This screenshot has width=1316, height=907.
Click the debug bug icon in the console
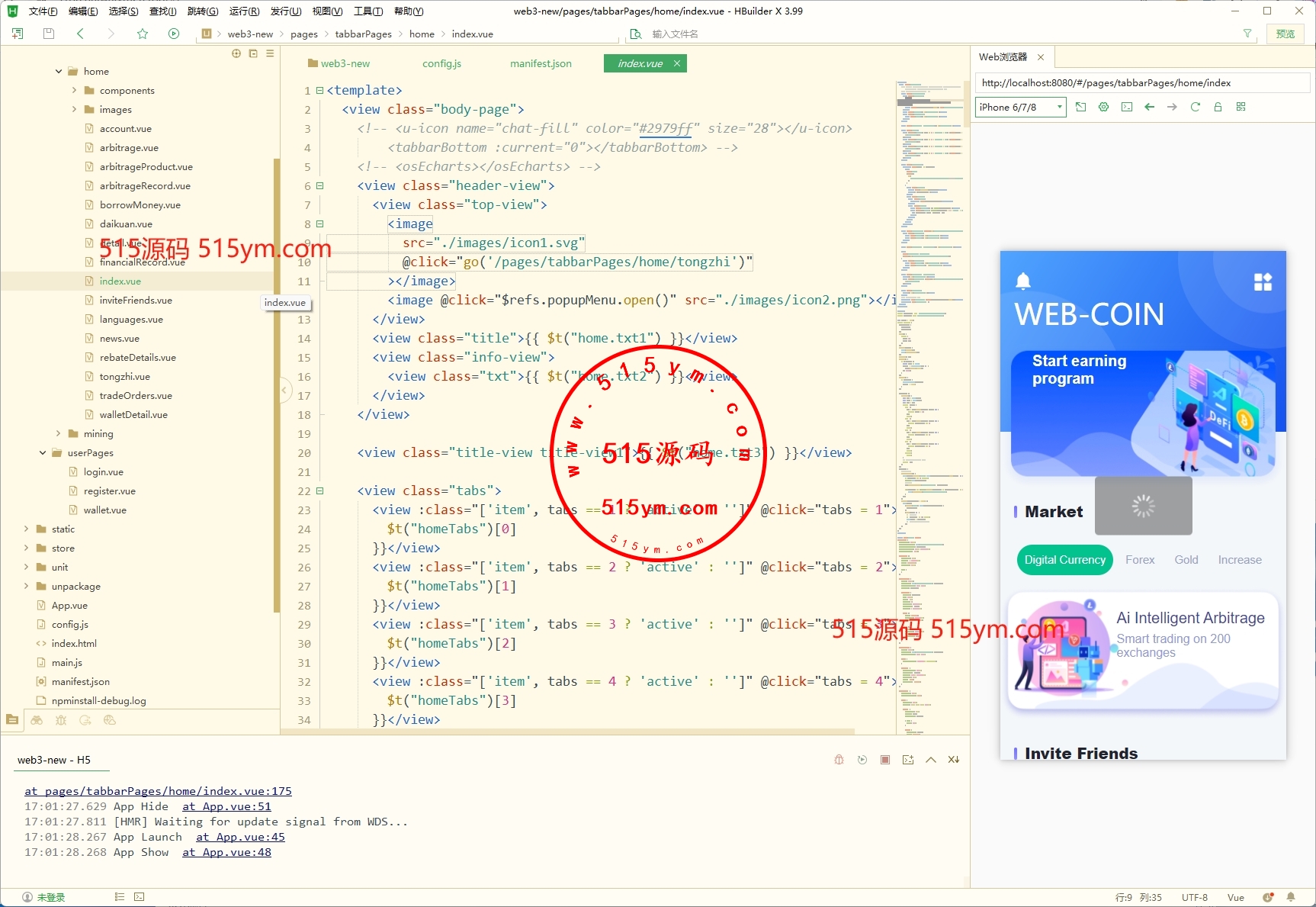pos(839,760)
